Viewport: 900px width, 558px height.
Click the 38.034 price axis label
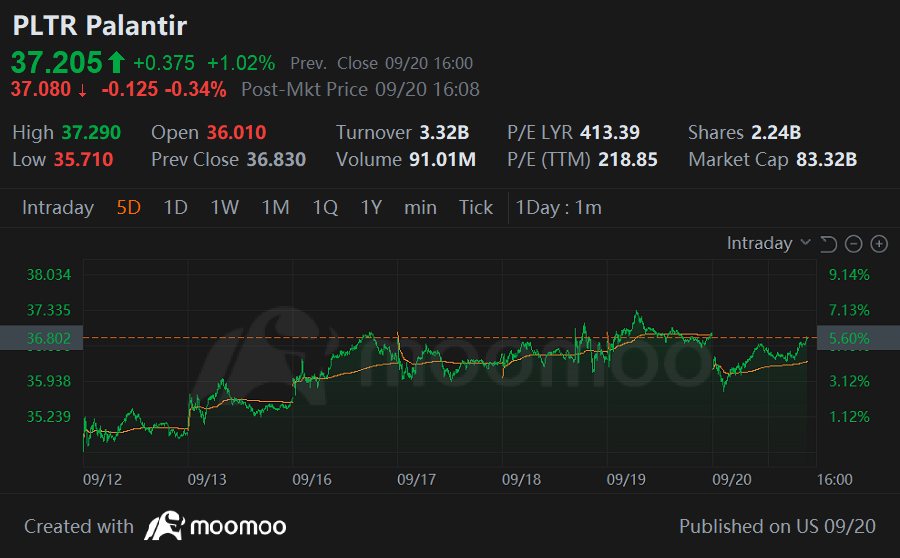pyautogui.click(x=49, y=275)
